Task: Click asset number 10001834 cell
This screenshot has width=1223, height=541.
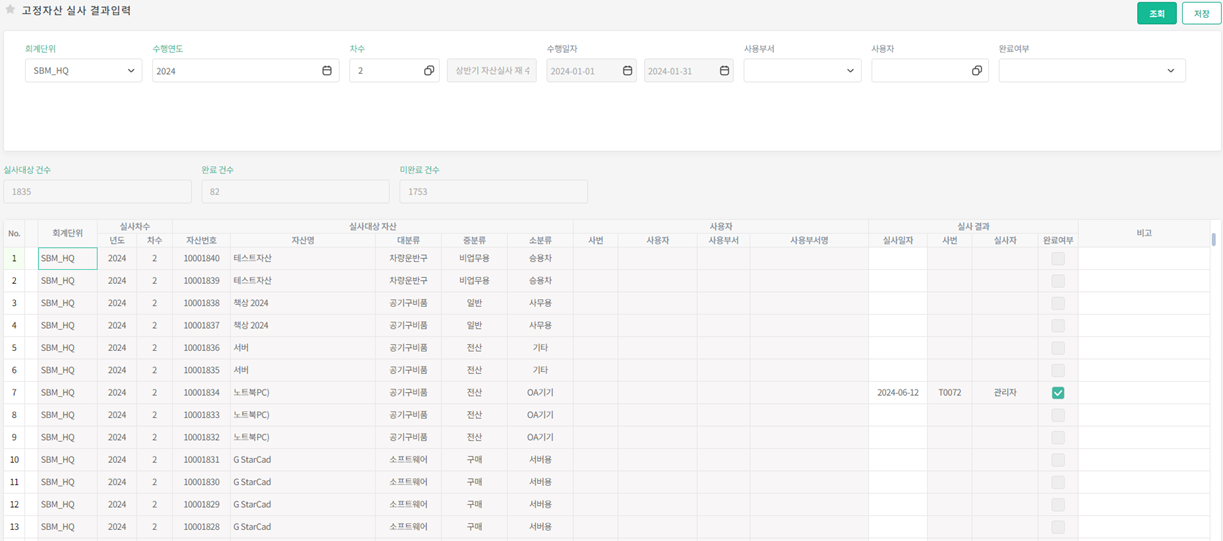Action: click(x=201, y=393)
